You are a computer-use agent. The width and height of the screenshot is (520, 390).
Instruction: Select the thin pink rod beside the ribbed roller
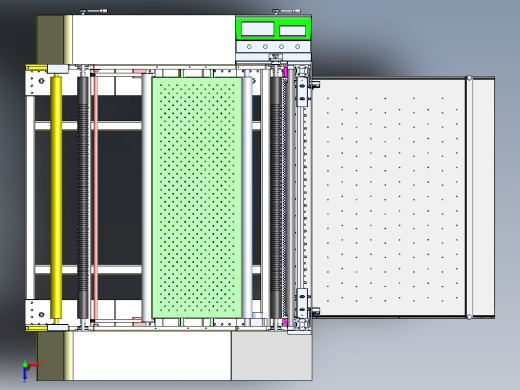coord(96,197)
